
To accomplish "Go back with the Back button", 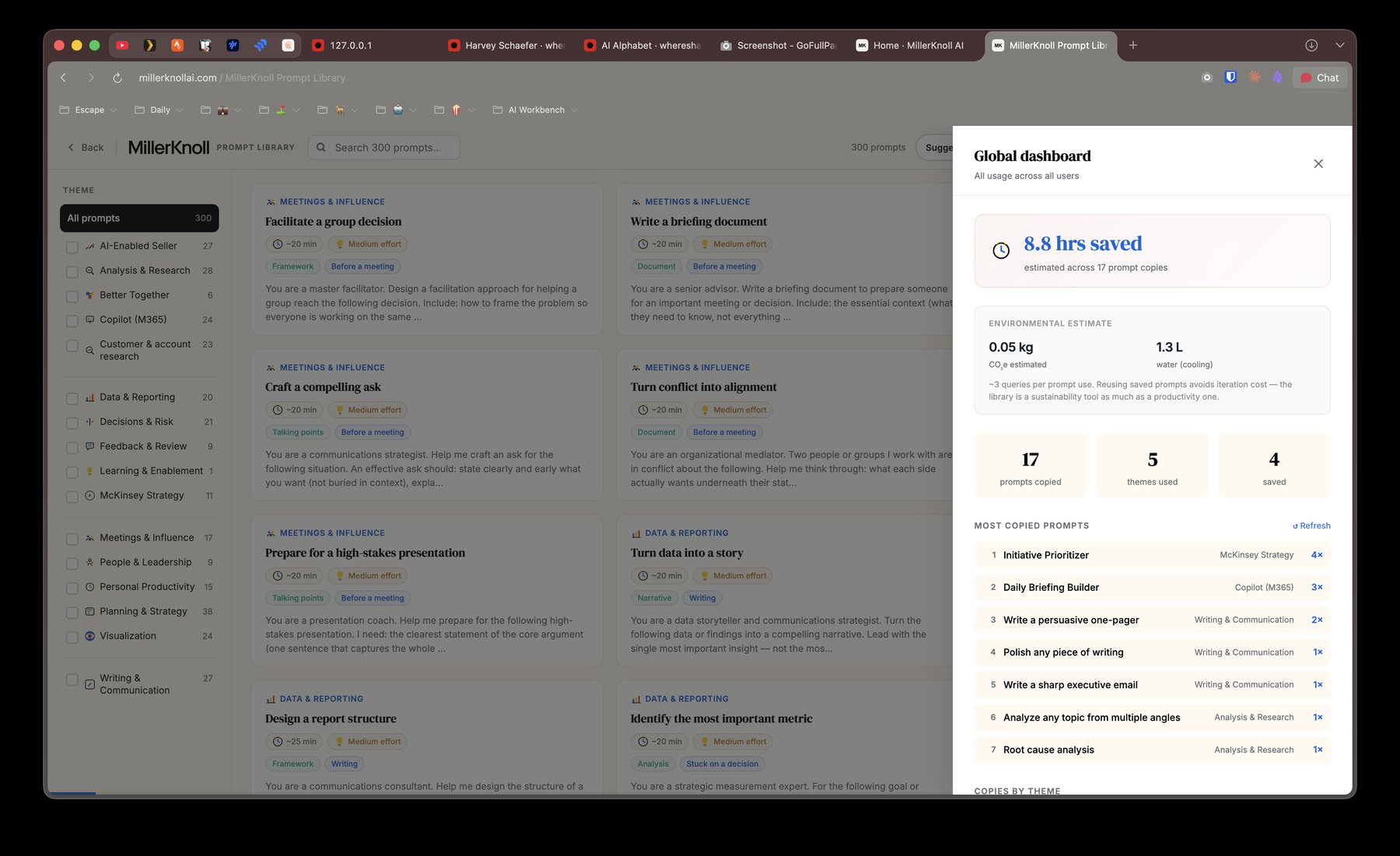I will tap(86, 148).
